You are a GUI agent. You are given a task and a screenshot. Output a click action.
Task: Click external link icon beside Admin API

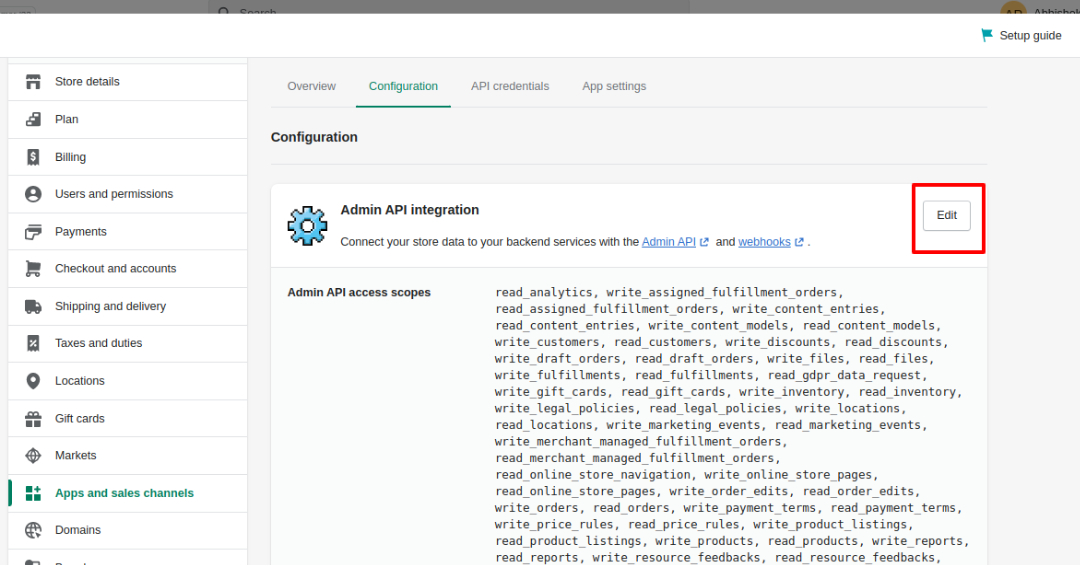[704, 242]
